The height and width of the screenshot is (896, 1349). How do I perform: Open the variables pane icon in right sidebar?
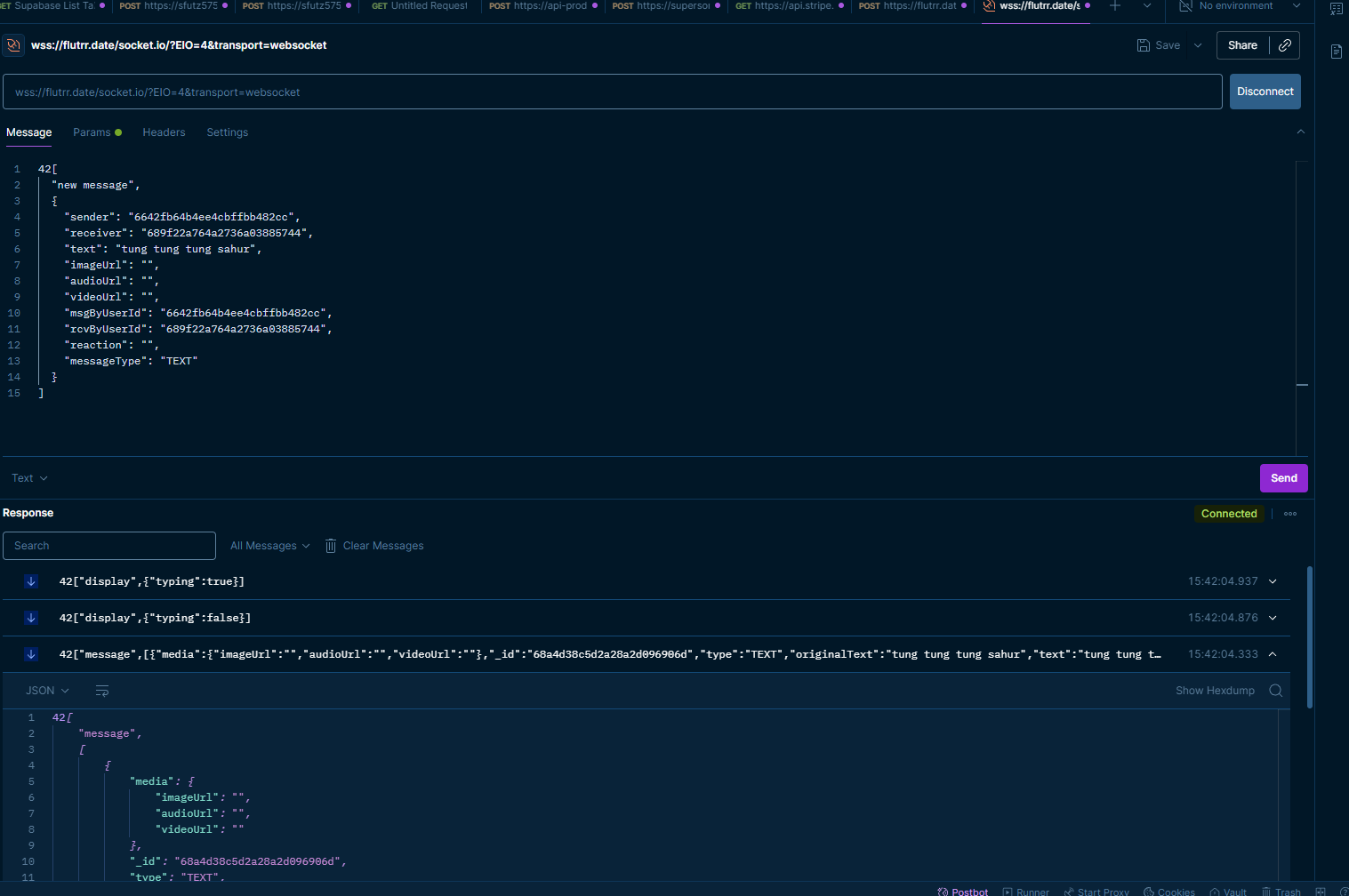coord(1336,10)
